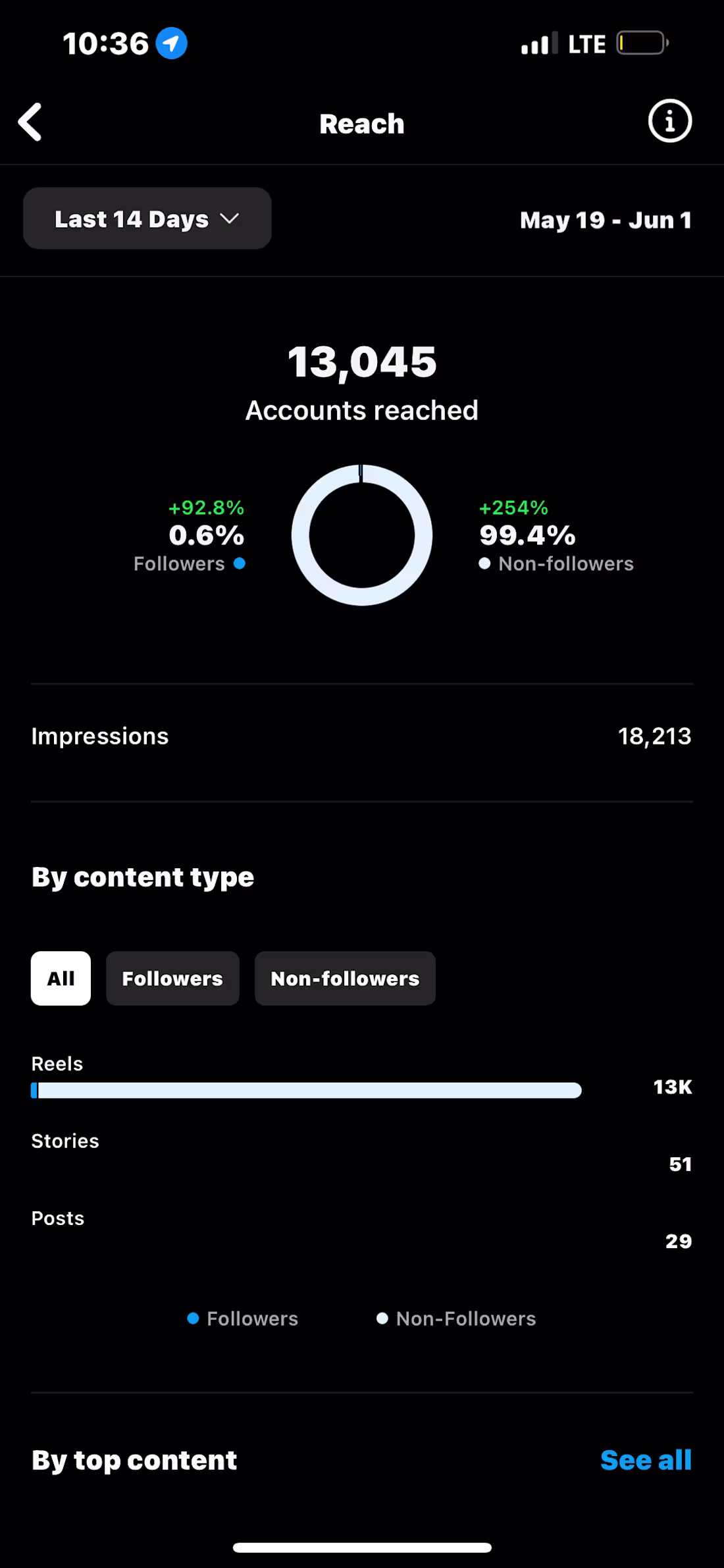Viewport: 724px width, 1568px height.
Task: Tap the battery indicator icon
Action: pos(642,43)
